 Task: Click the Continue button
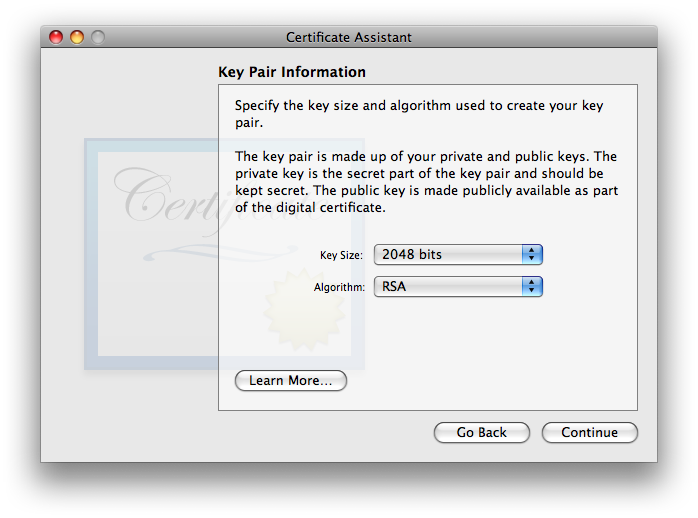(x=589, y=433)
